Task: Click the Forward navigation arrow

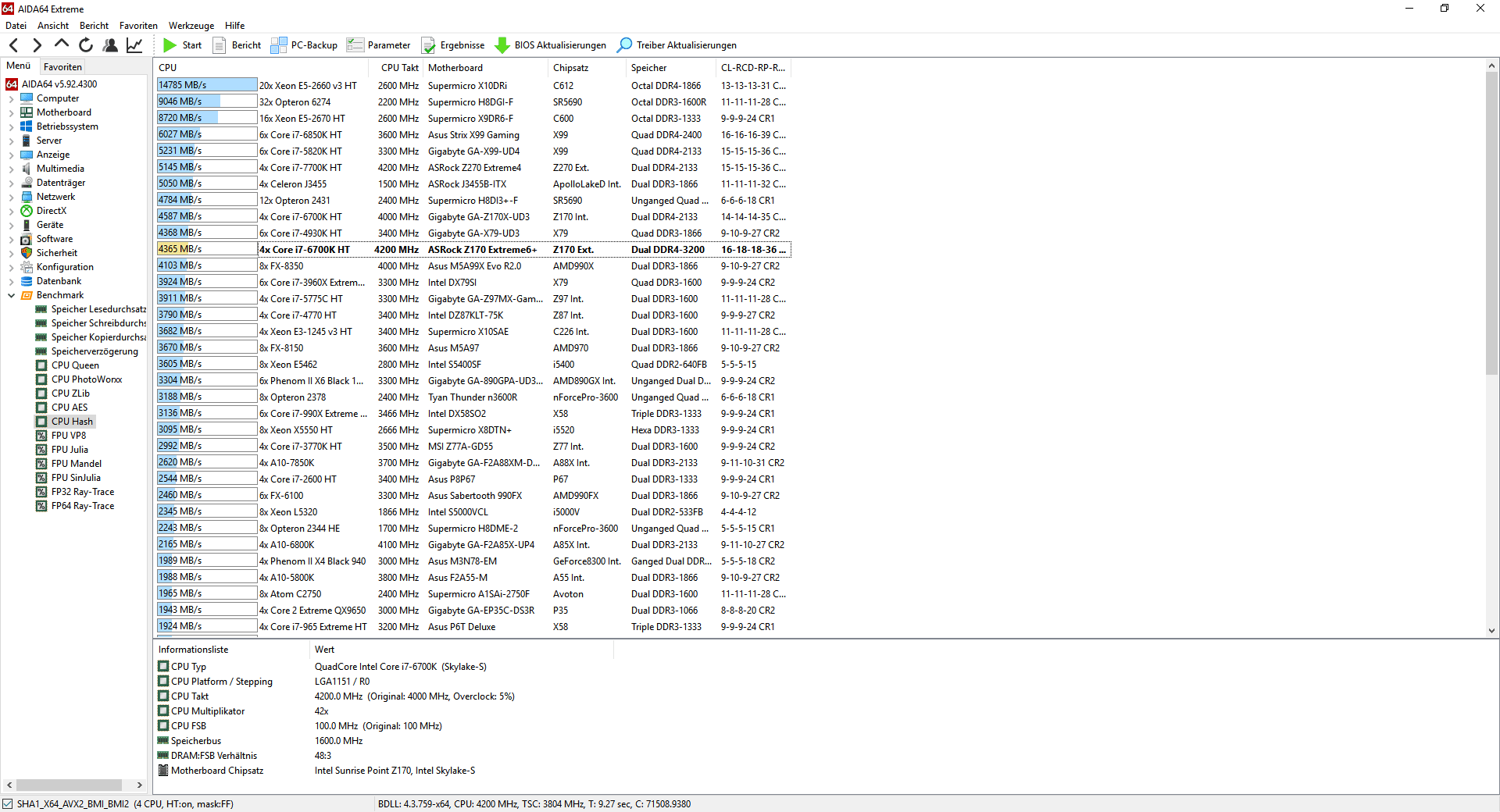Action: point(37,45)
